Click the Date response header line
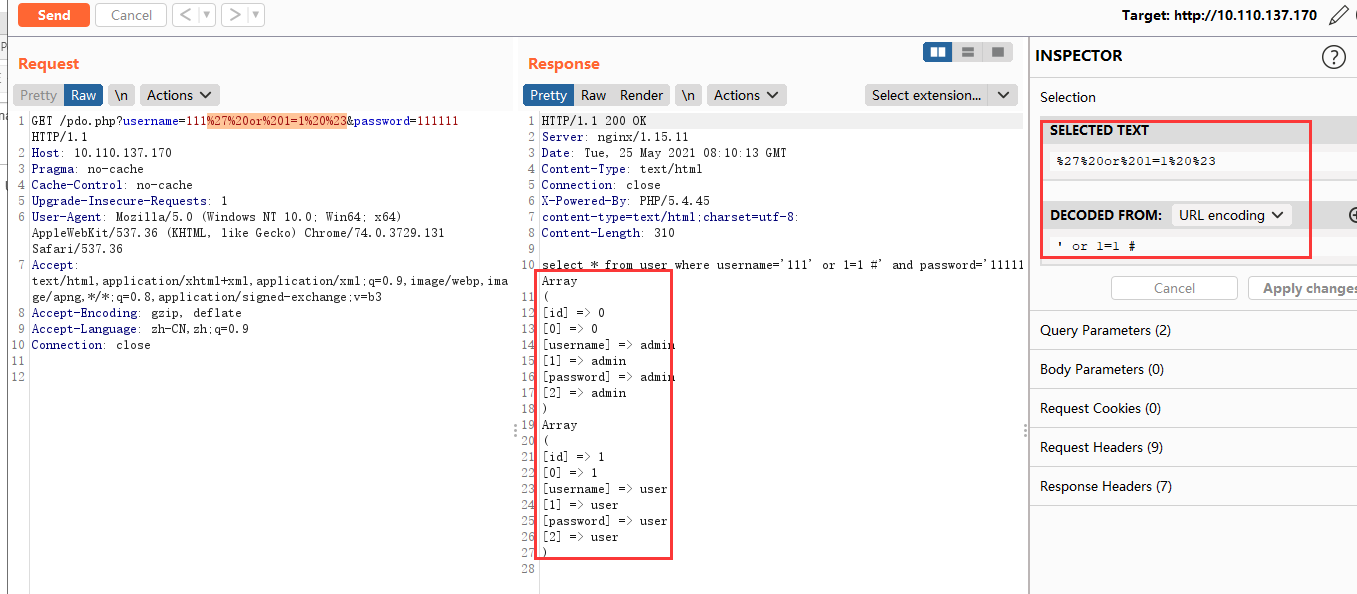 tap(664, 153)
